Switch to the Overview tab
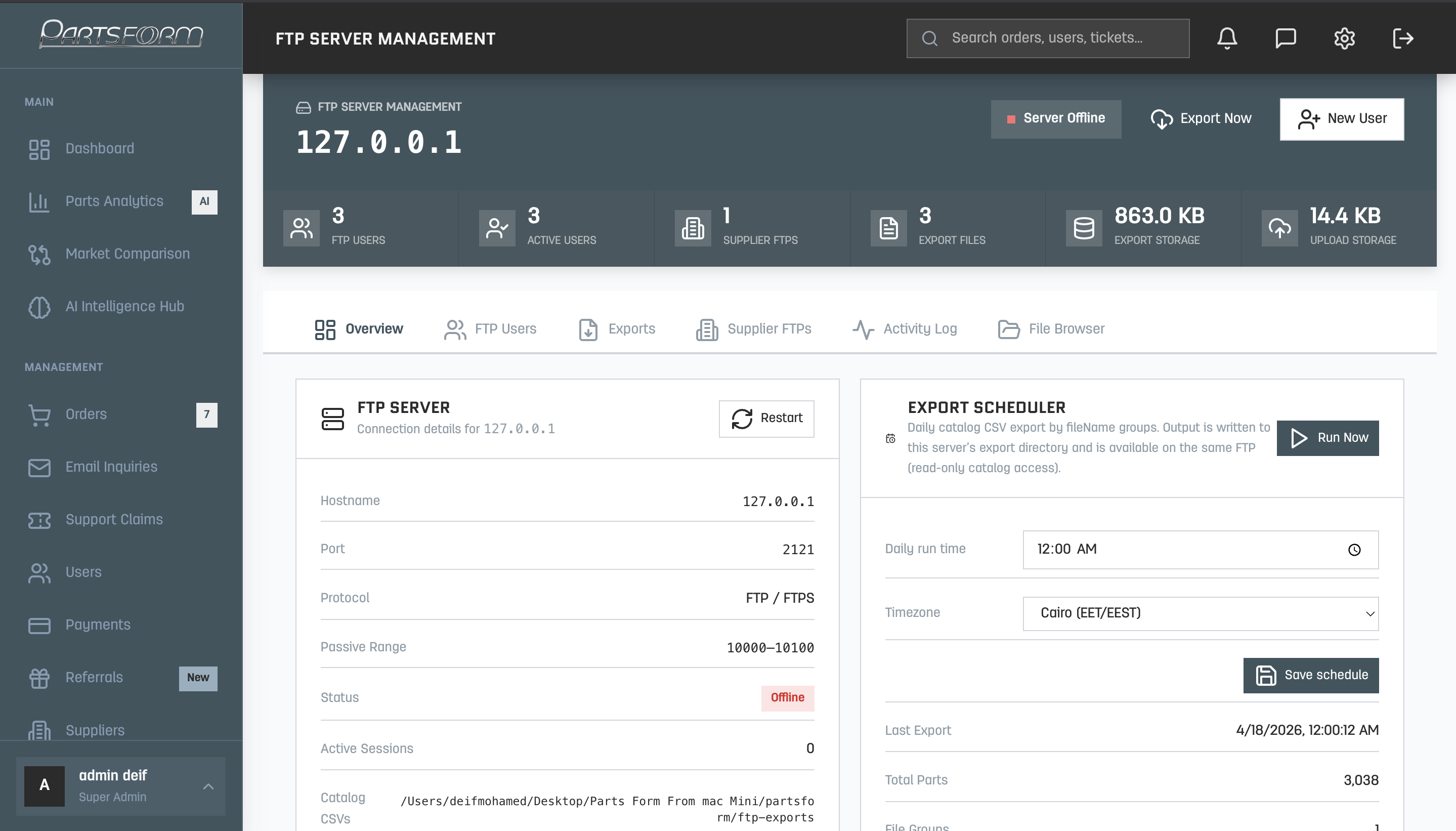This screenshot has height=831, width=1456. point(359,329)
